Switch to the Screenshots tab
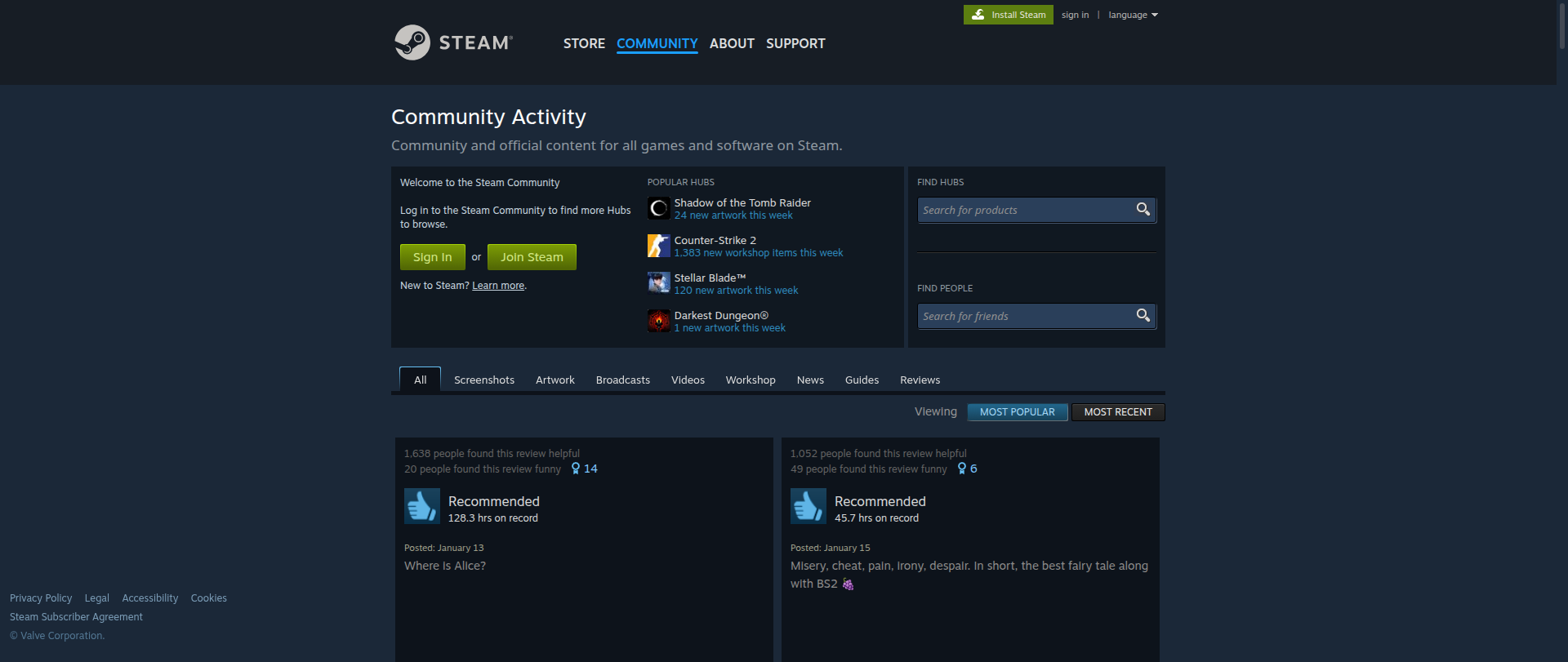Viewport: 1568px width, 662px height. tap(483, 380)
